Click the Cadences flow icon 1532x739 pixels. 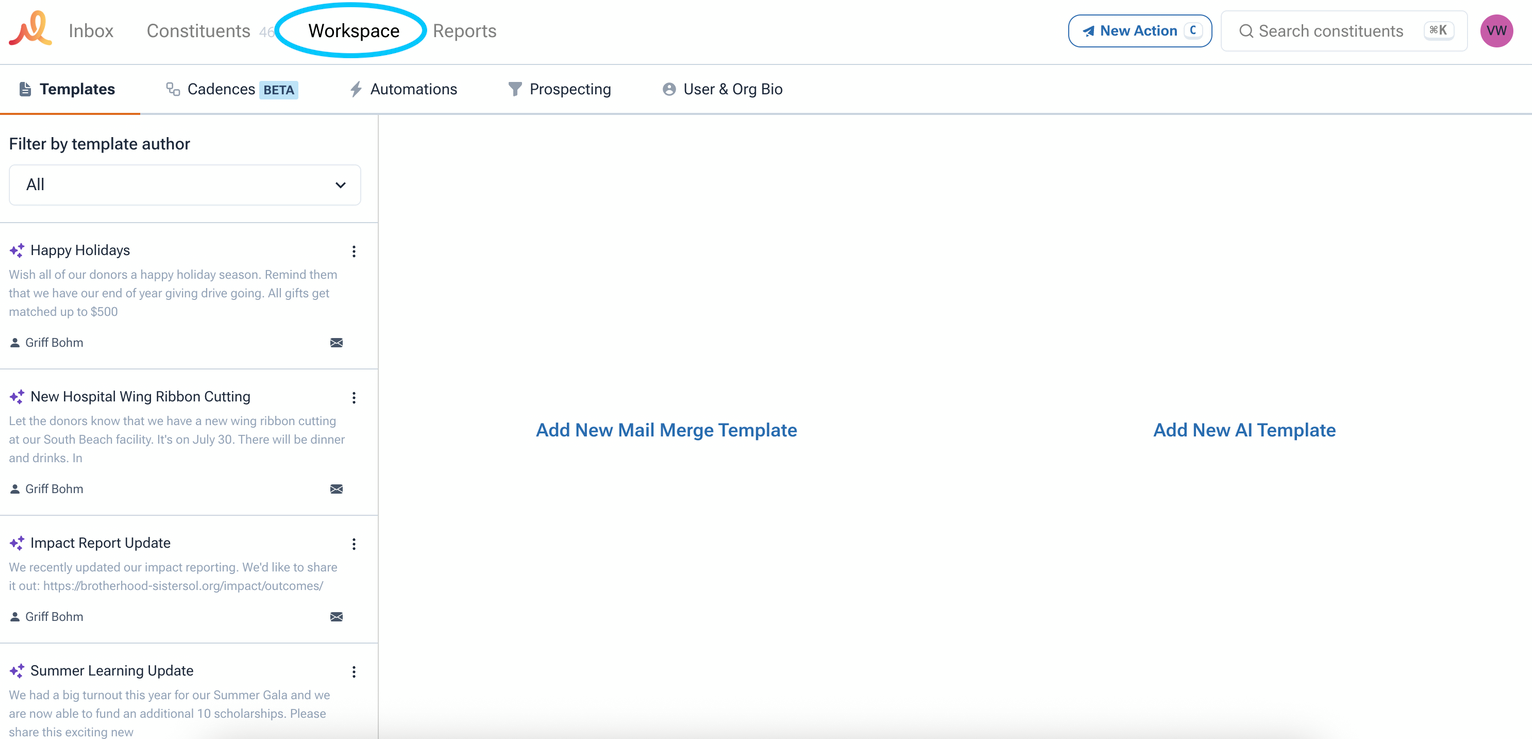[x=173, y=89]
